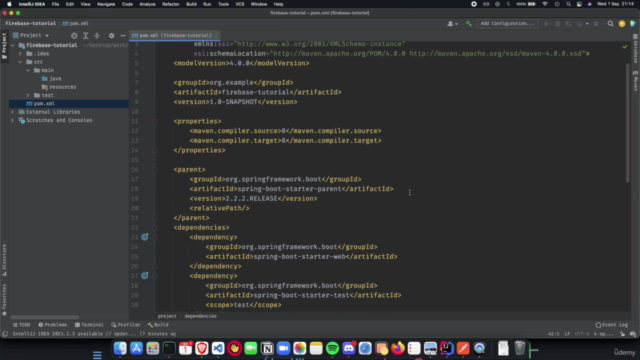
Task: Click the dependencies breadcrumb
Action: coord(200,316)
